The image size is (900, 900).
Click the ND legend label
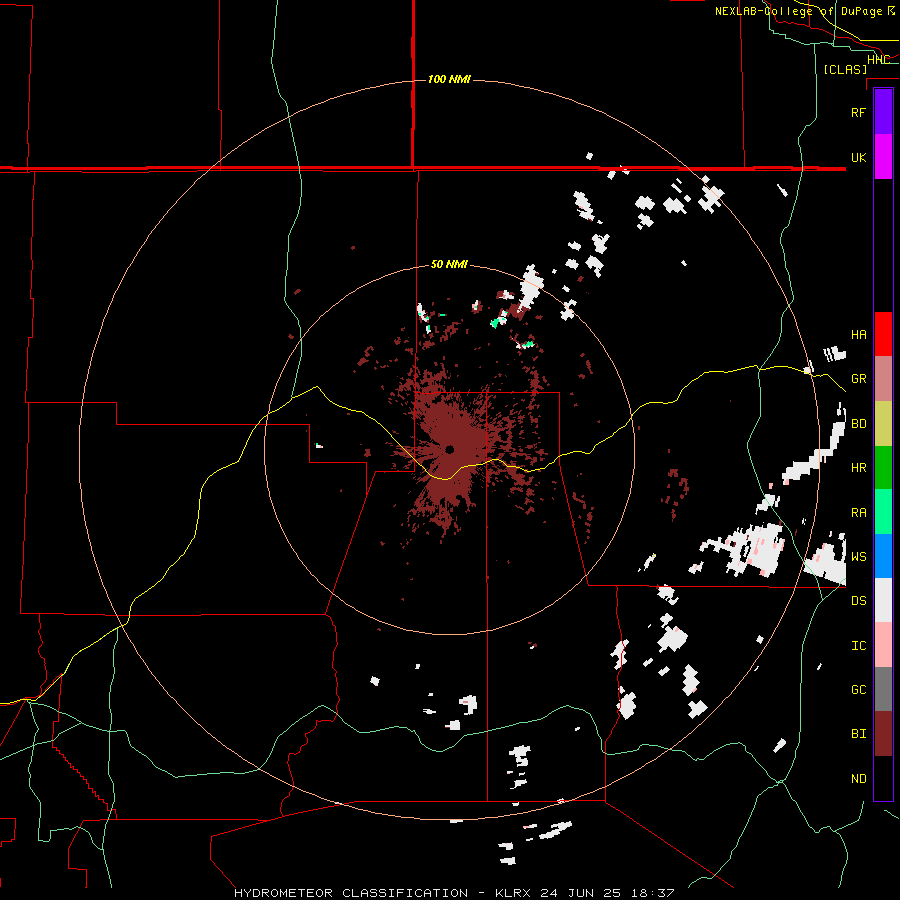tap(858, 778)
